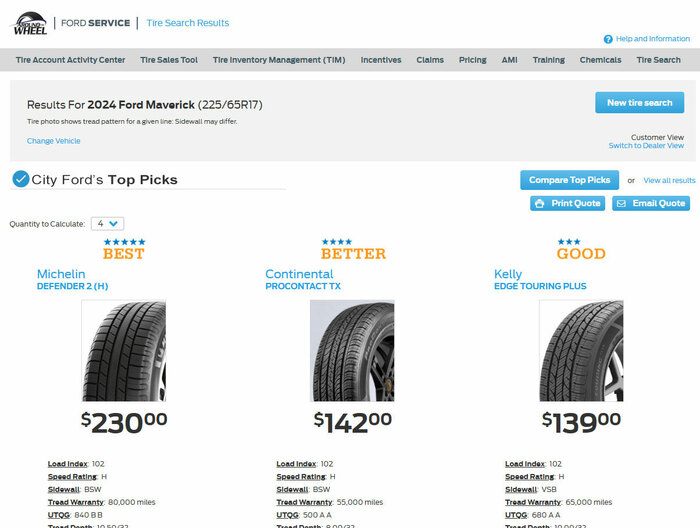The image size is (700, 528).
Task: Click the printer icon on Print Quote
Action: coord(540,203)
